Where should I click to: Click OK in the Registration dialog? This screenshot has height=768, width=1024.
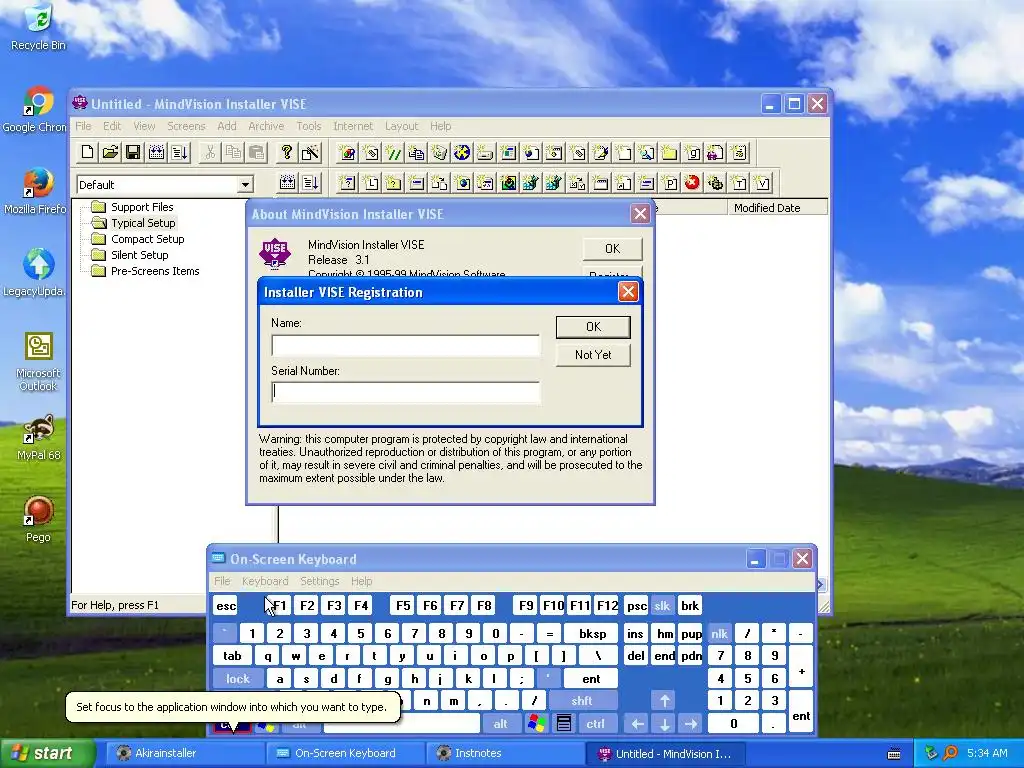tap(593, 327)
